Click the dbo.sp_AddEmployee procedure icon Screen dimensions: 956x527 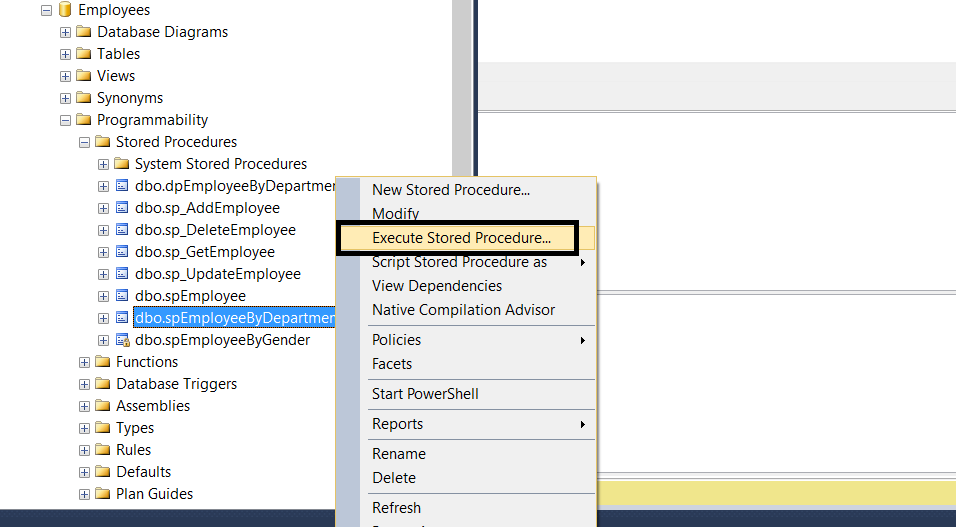(122, 208)
